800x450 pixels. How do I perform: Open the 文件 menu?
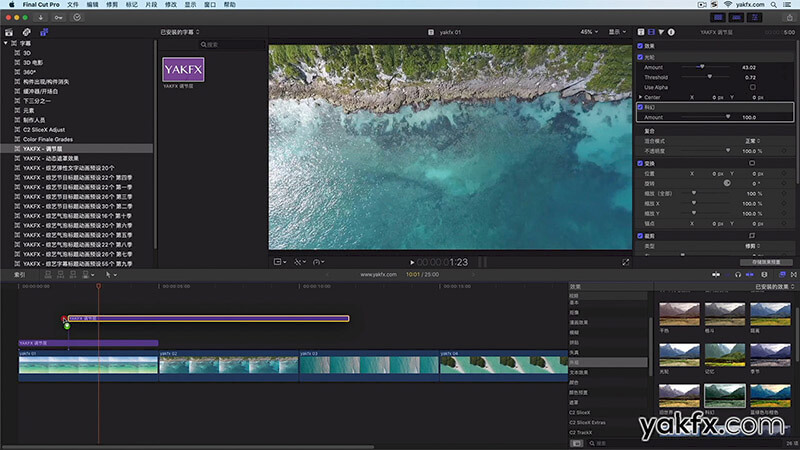(x=73, y=5)
